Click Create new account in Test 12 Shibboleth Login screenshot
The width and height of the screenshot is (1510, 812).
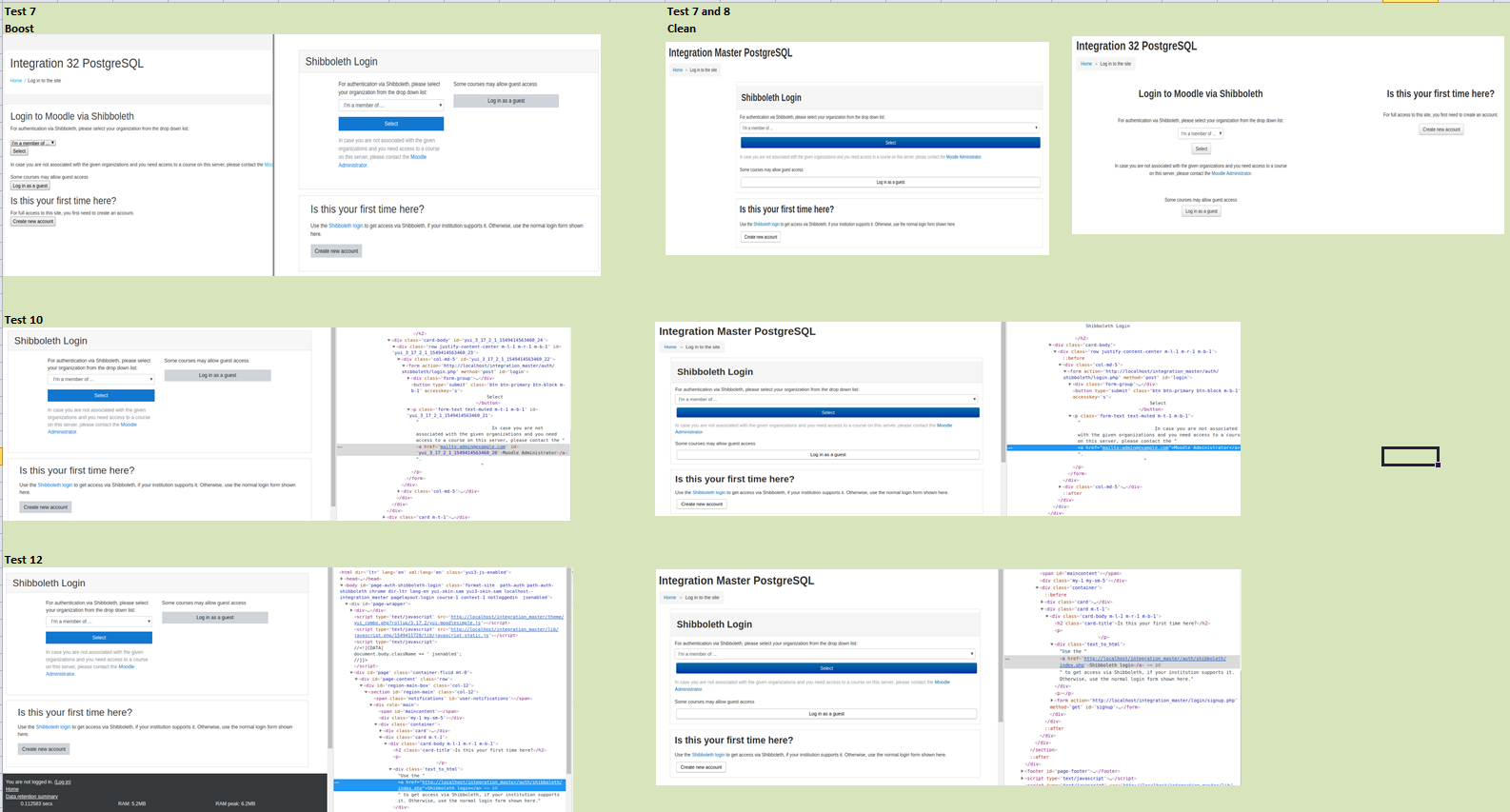click(44, 749)
